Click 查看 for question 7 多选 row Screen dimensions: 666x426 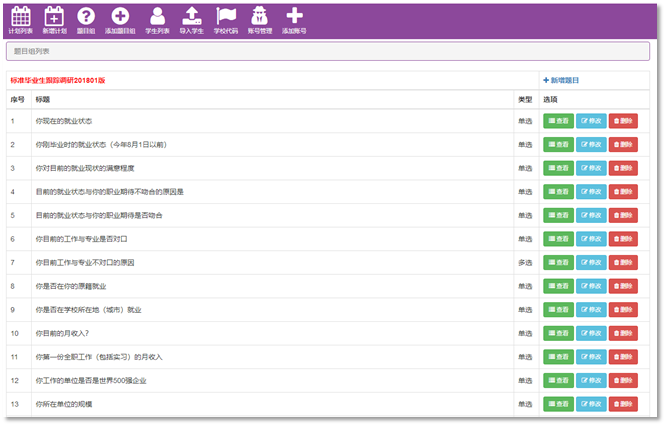point(557,262)
